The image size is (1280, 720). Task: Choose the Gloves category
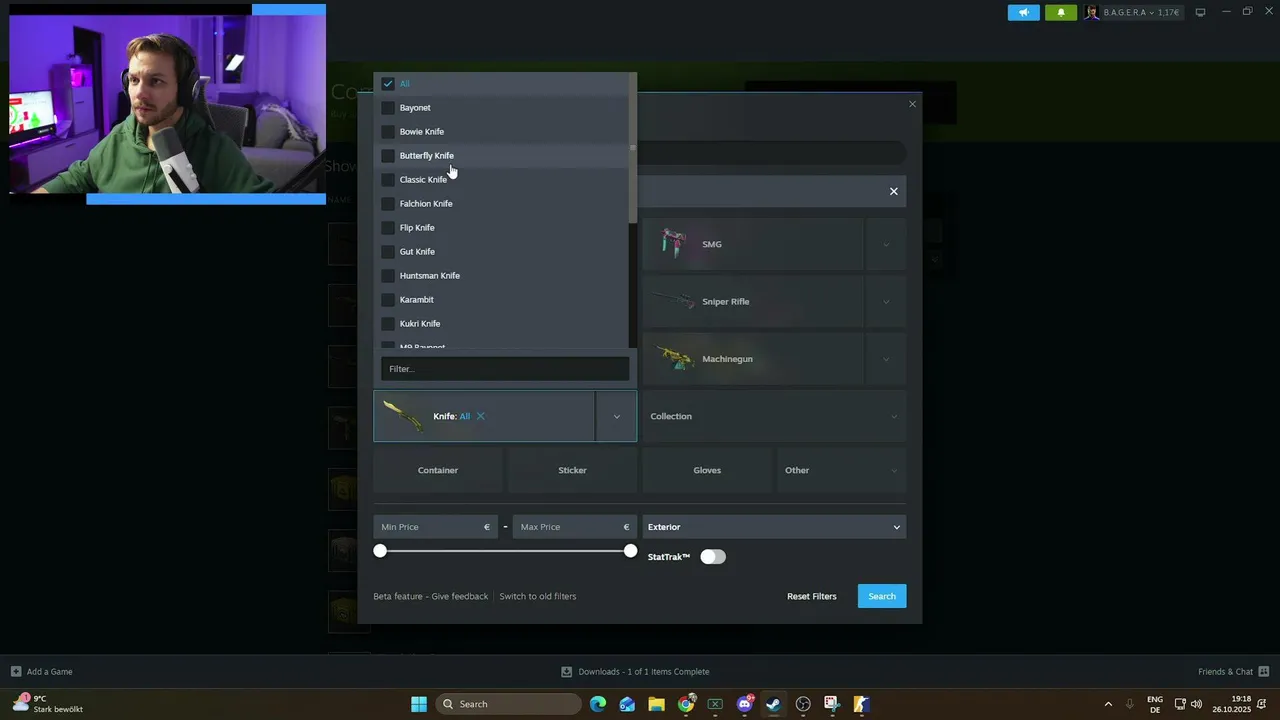click(x=707, y=470)
